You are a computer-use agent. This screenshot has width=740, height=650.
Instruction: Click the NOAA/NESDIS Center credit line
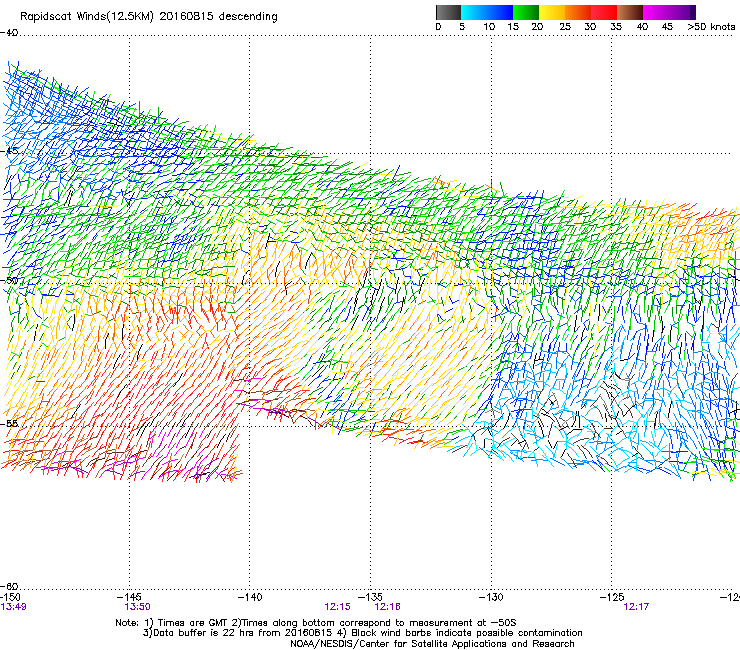tap(432, 644)
